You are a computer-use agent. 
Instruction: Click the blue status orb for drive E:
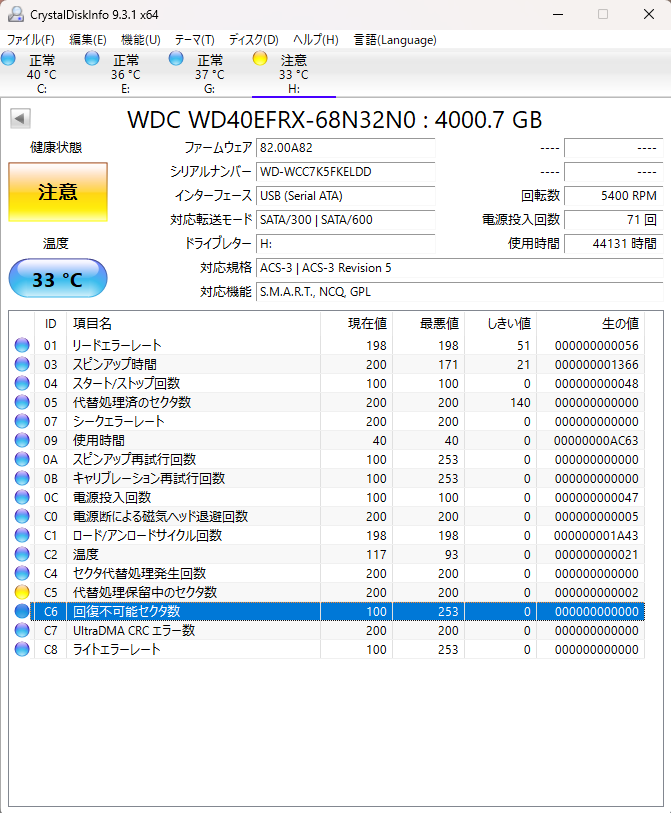coord(92,59)
